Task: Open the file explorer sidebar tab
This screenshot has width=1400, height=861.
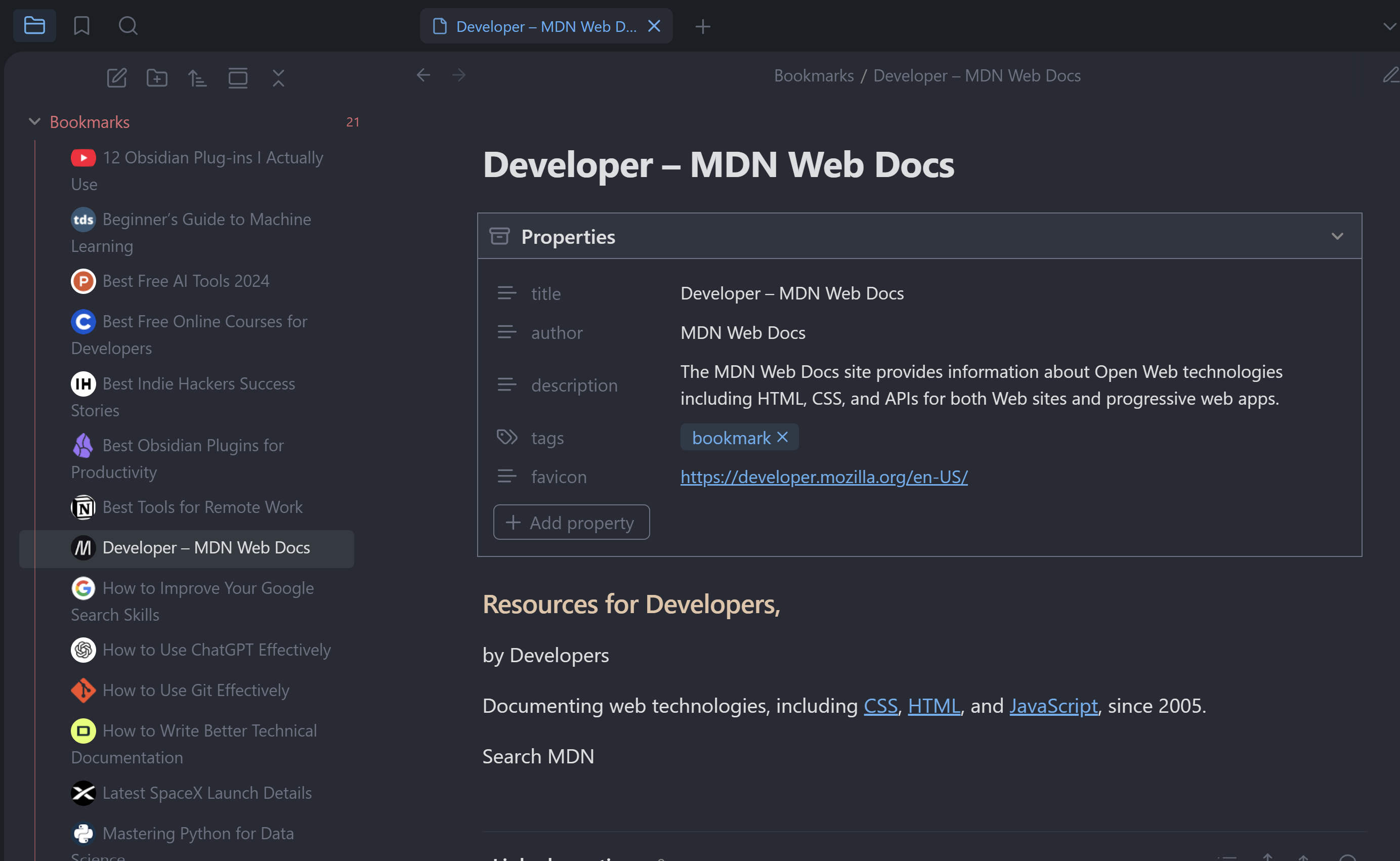Action: pos(34,26)
